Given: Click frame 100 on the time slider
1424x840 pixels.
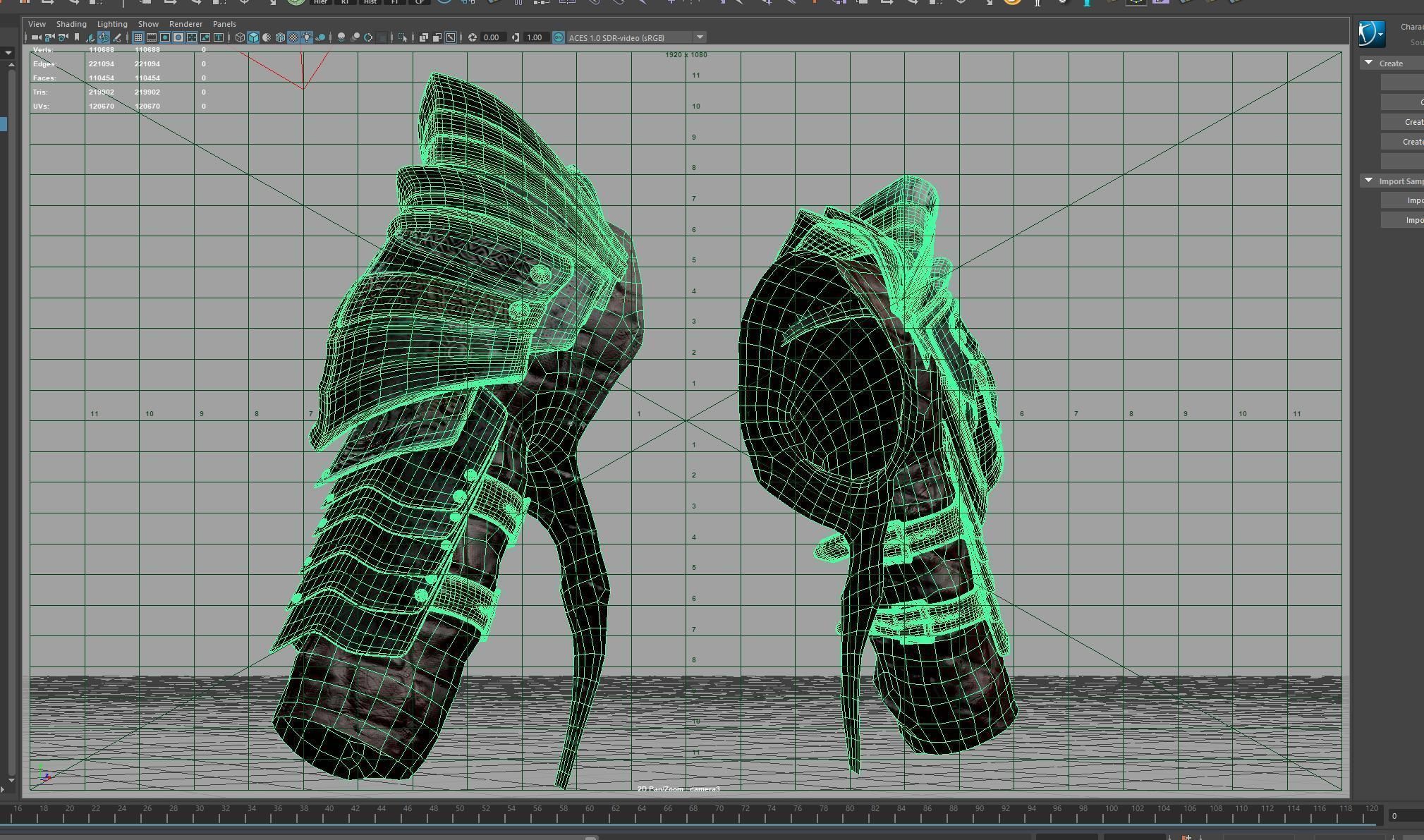Looking at the screenshot, I should coord(1112,809).
